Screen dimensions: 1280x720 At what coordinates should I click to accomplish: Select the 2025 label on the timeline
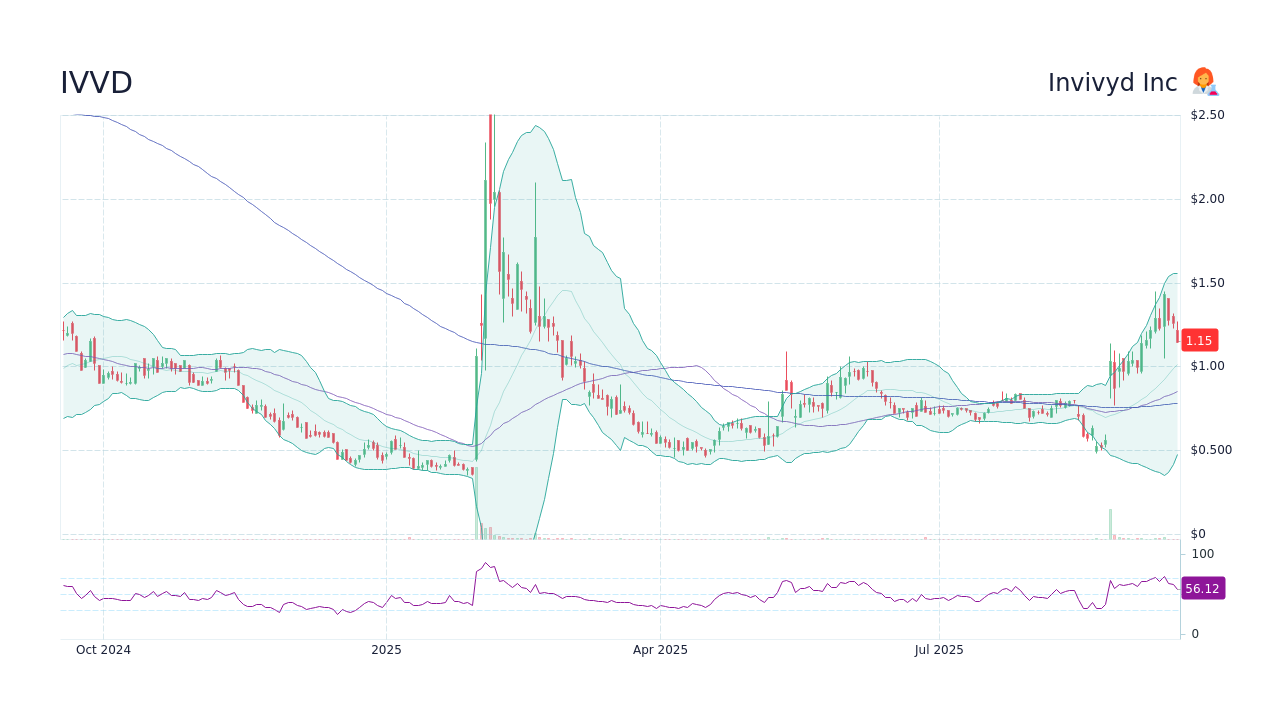tap(387, 649)
